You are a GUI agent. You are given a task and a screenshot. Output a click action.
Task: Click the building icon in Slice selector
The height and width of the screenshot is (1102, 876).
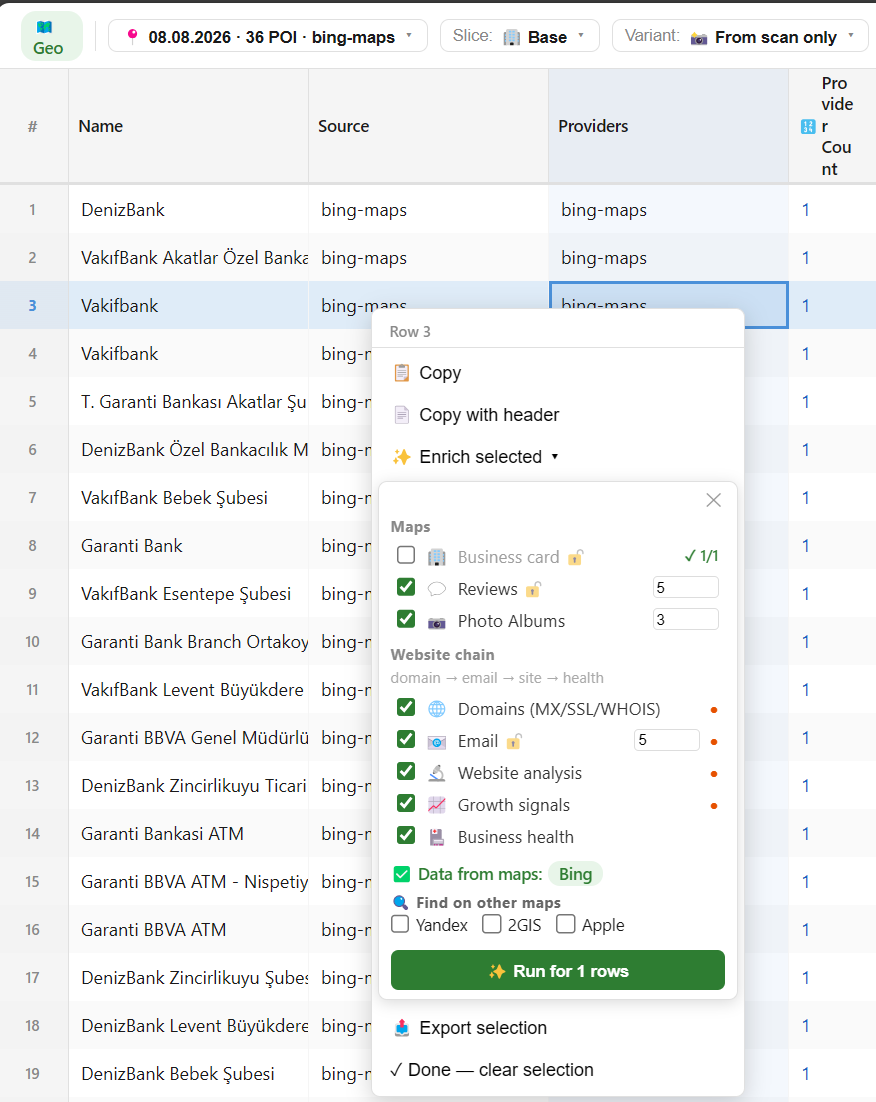click(512, 37)
